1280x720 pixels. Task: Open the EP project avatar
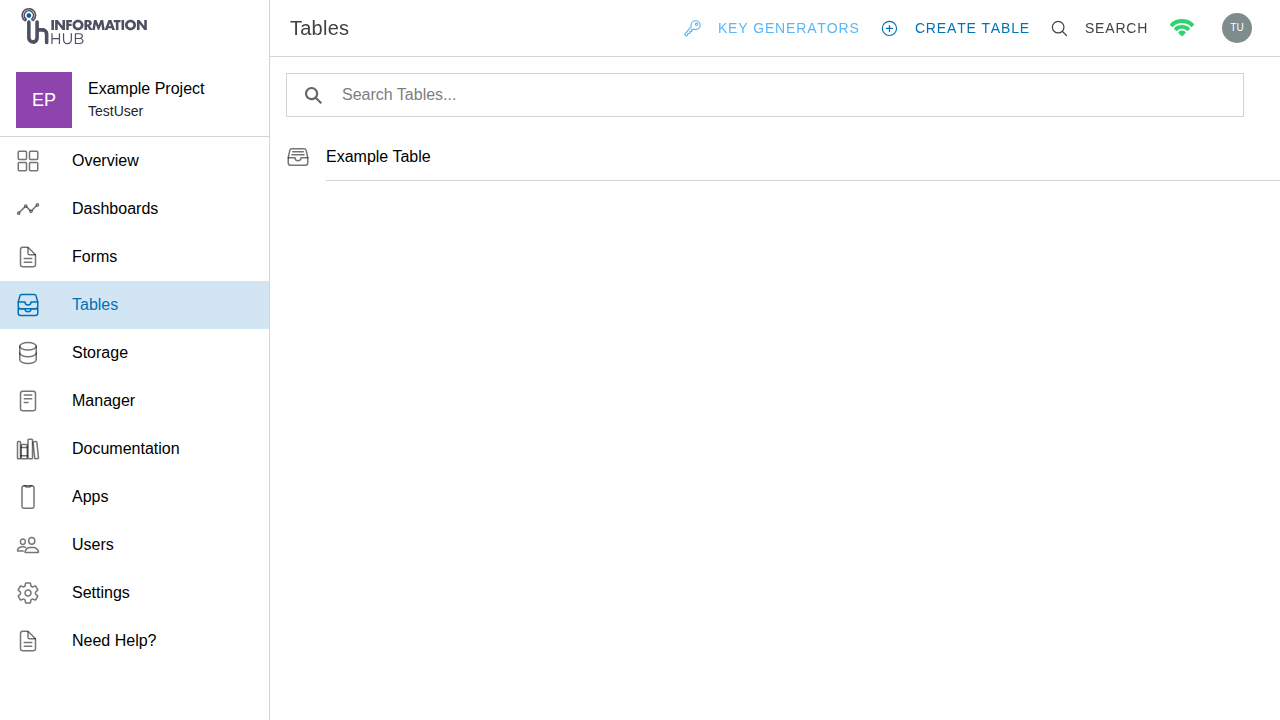tap(44, 100)
